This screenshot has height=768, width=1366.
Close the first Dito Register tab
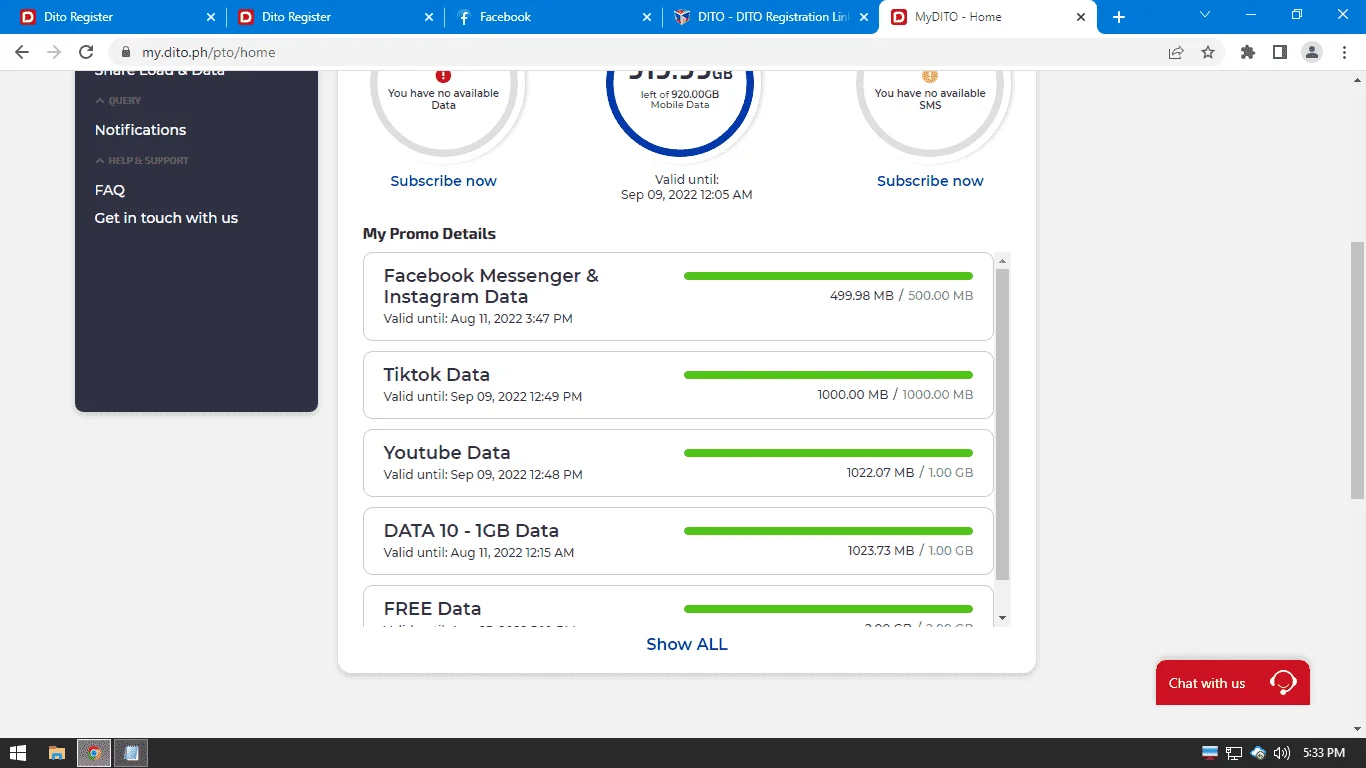pyautogui.click(x=210, y=17)
